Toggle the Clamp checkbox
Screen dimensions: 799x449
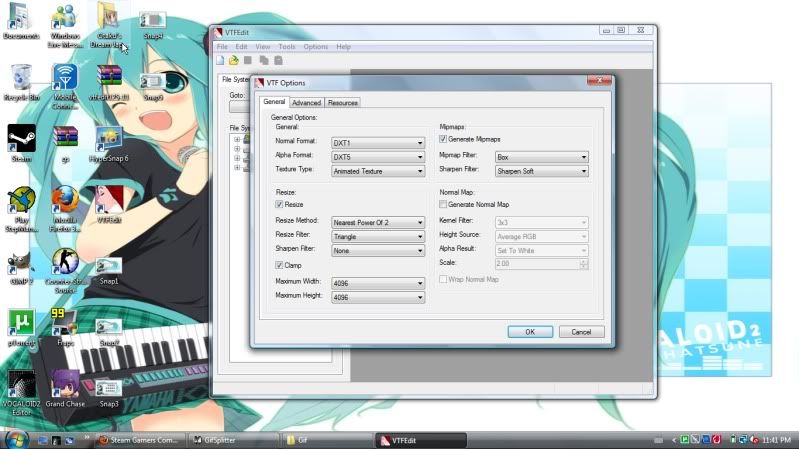click(279, 265)
